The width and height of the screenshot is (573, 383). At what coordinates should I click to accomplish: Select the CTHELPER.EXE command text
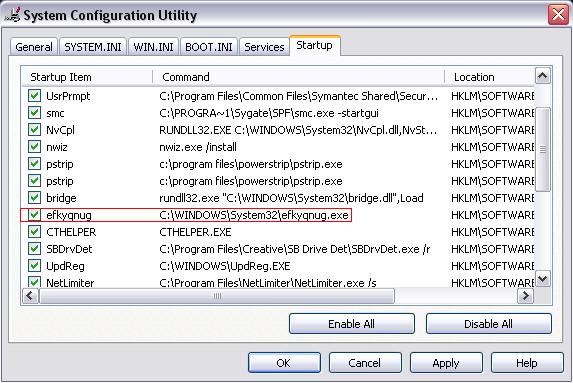point(195,232)
